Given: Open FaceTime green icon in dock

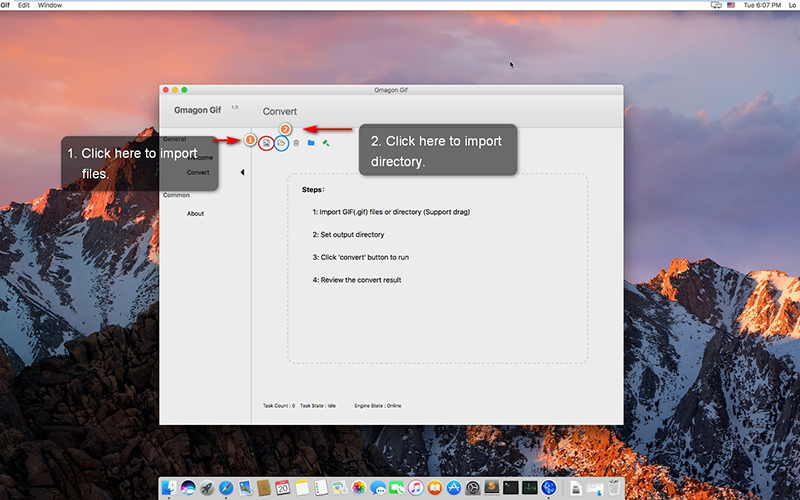Looking at the screenshot, I should click(x=397, y=488).
